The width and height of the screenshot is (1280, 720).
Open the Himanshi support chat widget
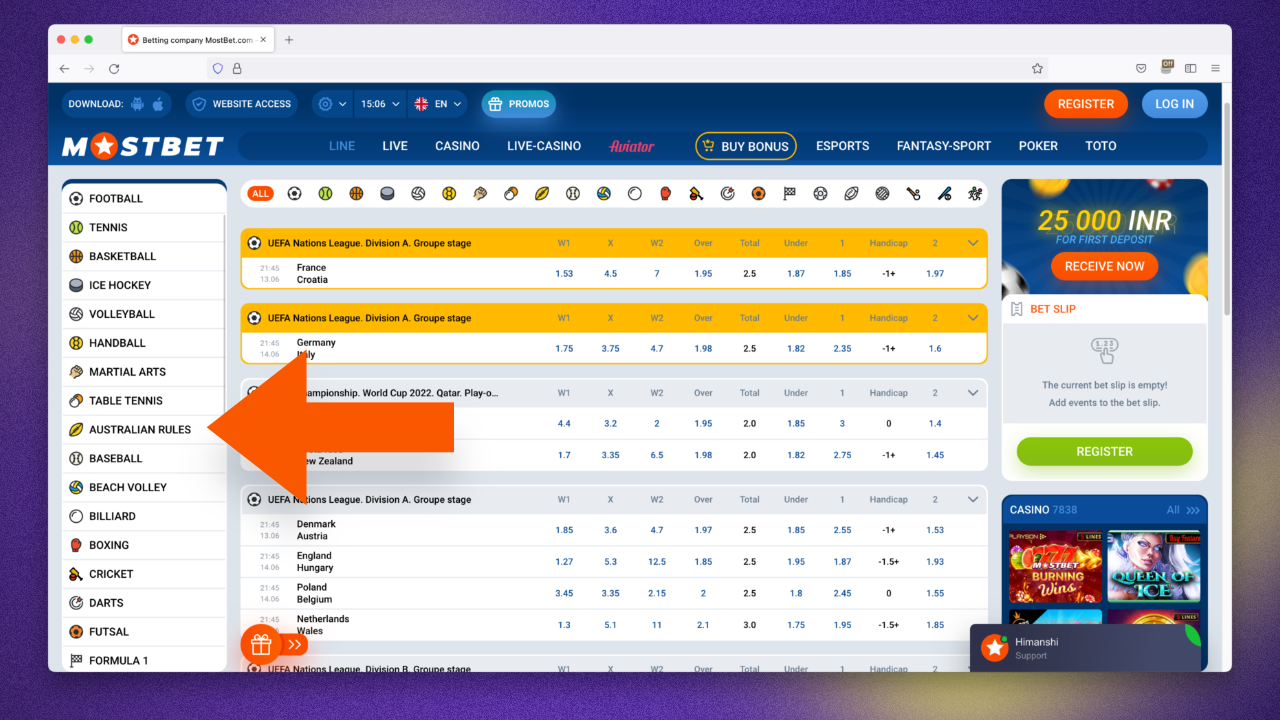(x=1086, y=648)
